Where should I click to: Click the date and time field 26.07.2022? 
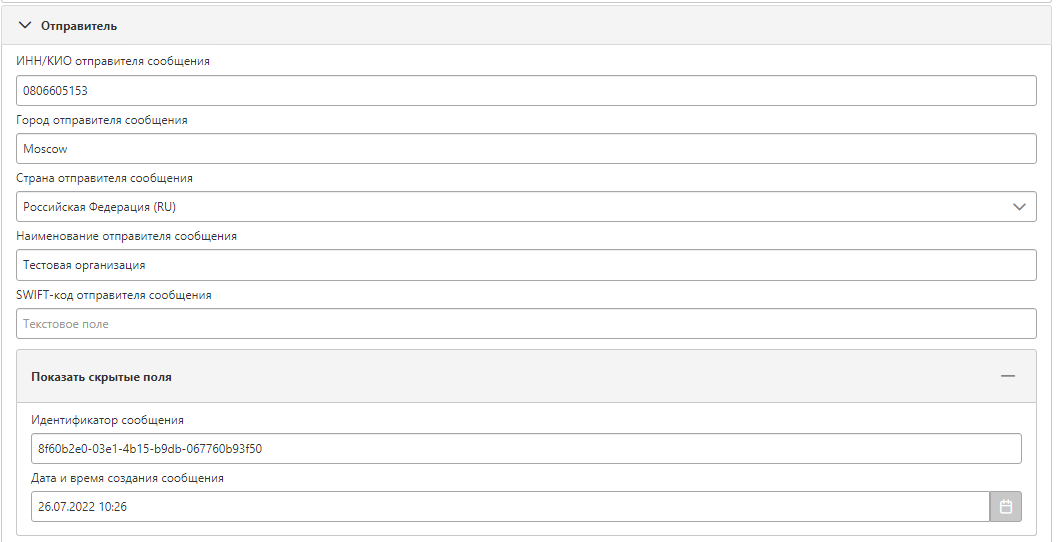point(510,506)
